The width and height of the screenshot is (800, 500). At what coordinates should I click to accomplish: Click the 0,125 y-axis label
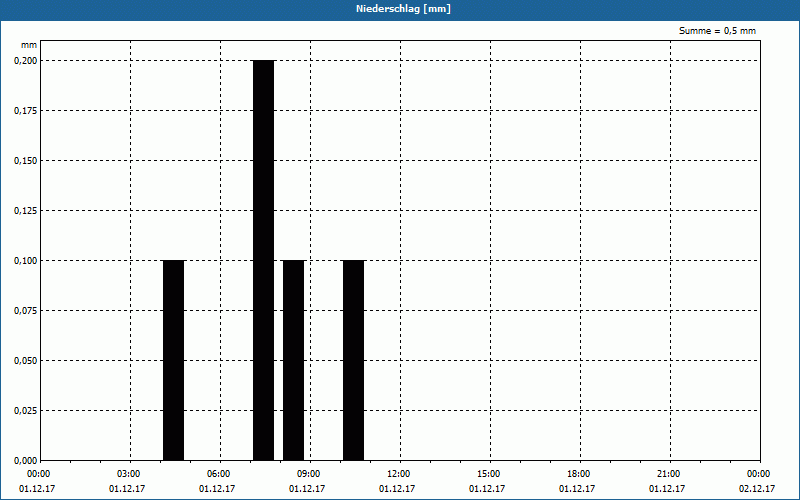click(x=26, y=211)
